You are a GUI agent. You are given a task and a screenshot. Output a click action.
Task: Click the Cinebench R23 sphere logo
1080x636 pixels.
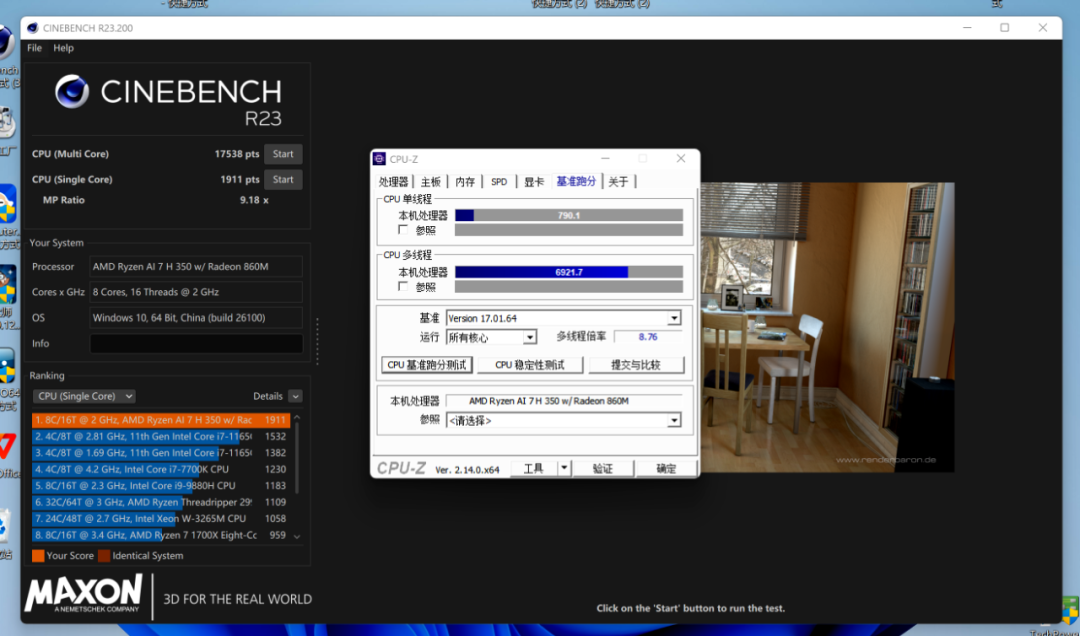[72, 92]
